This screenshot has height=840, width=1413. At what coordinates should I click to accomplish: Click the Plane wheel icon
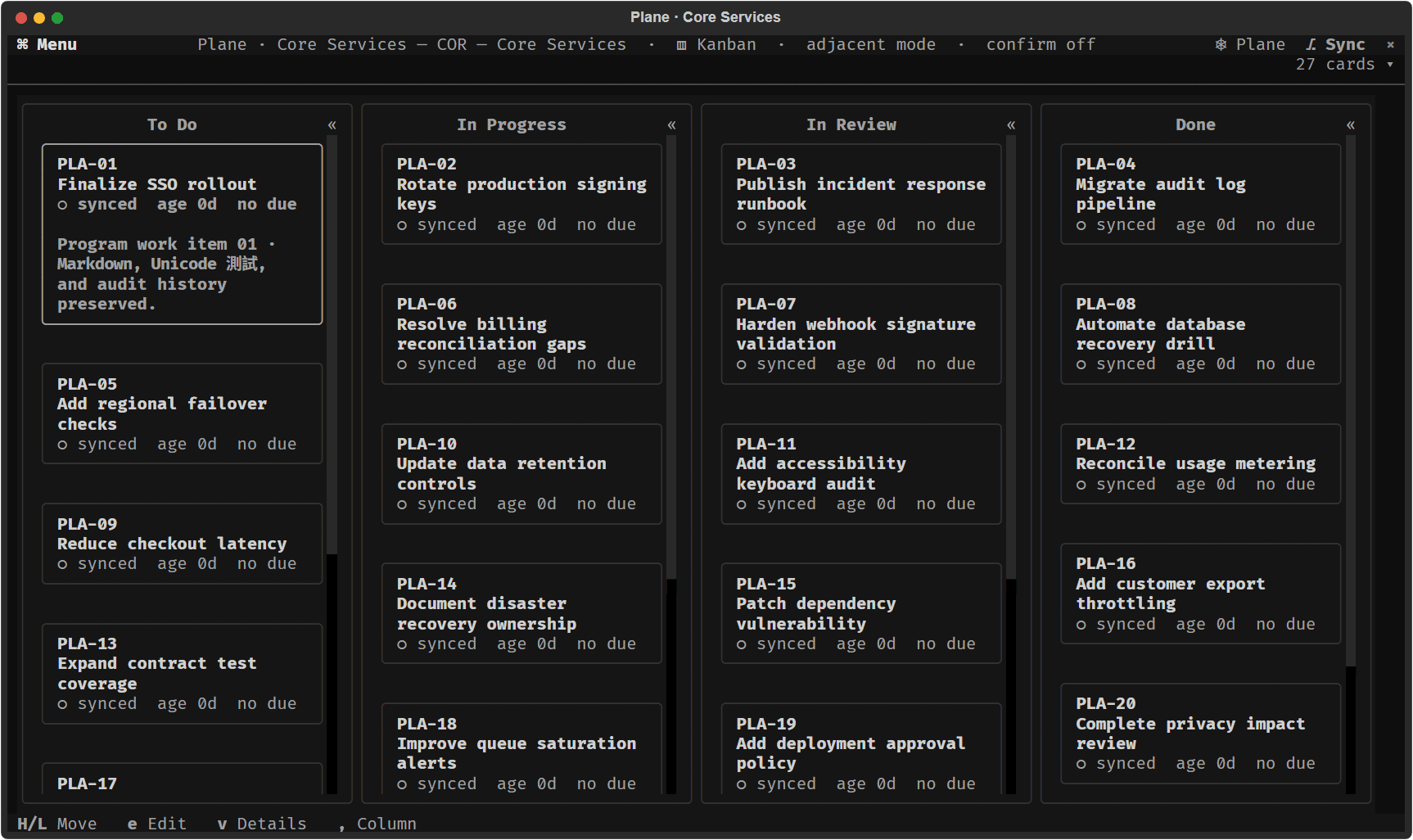1221,44
